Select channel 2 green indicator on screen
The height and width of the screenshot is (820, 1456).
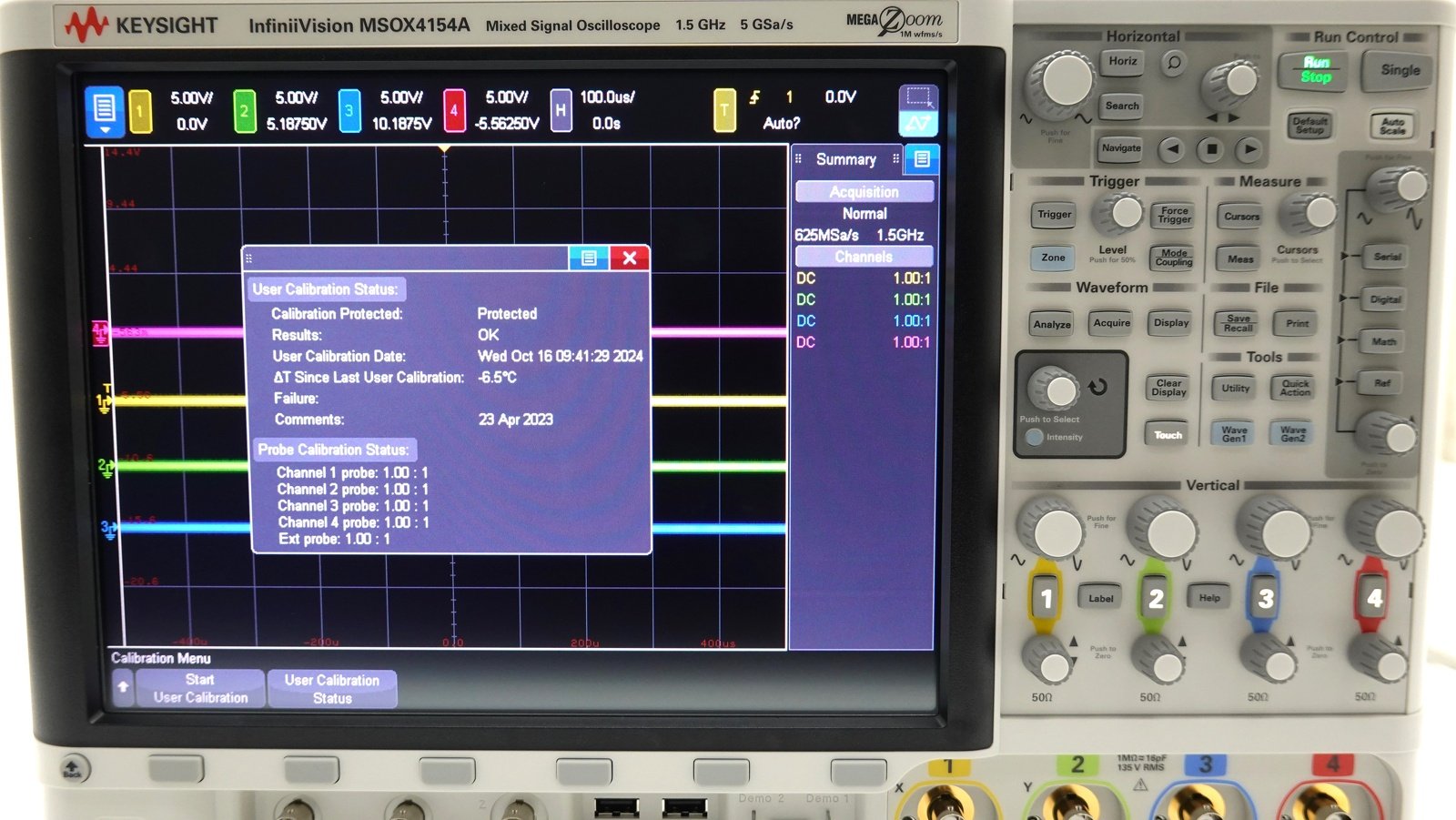pos(244,111)
